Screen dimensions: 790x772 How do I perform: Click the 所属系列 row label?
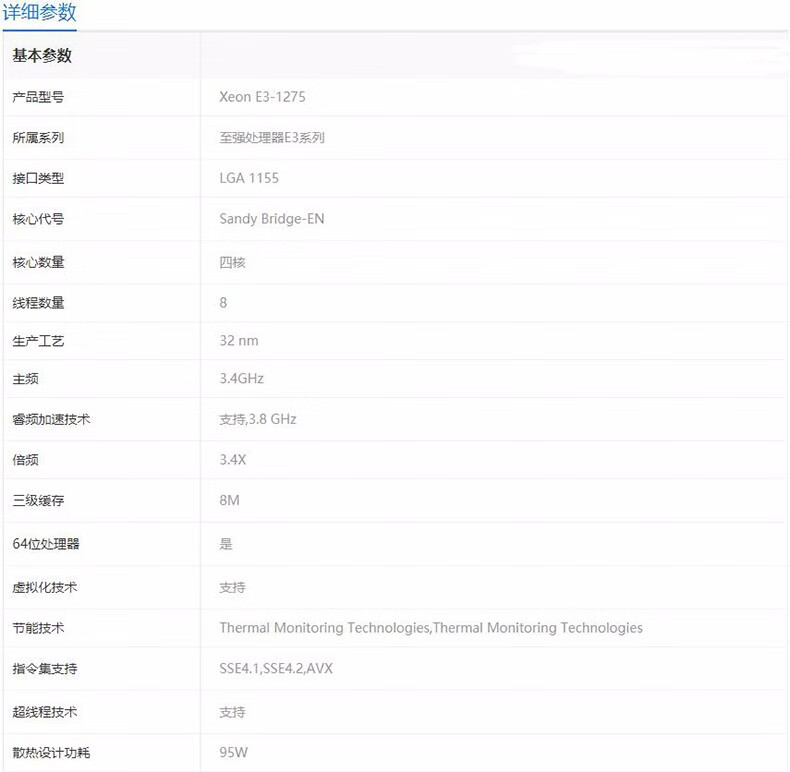38,138
